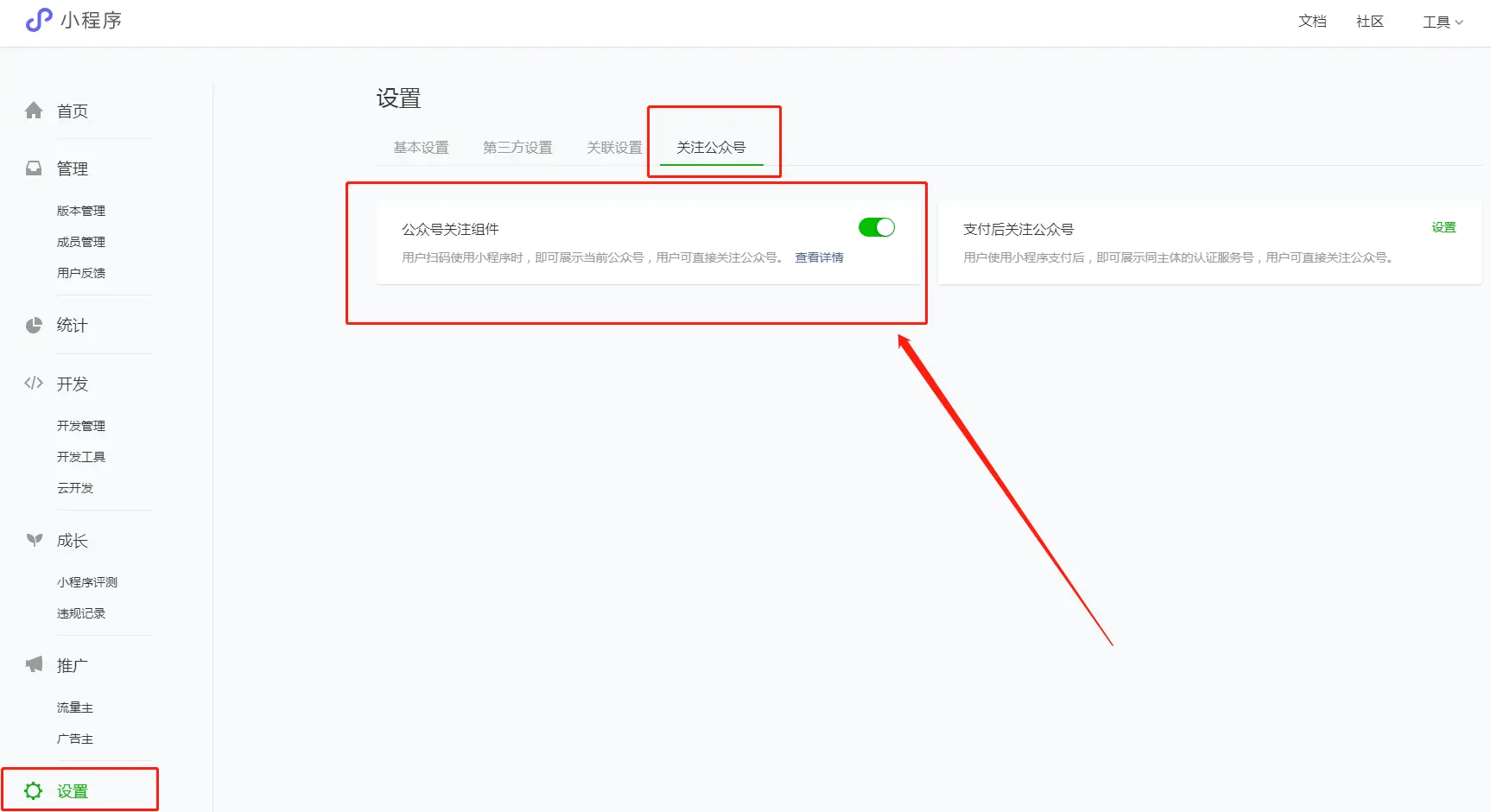
Task: Click the gear icon beside 设置
Action: [34, 791]
